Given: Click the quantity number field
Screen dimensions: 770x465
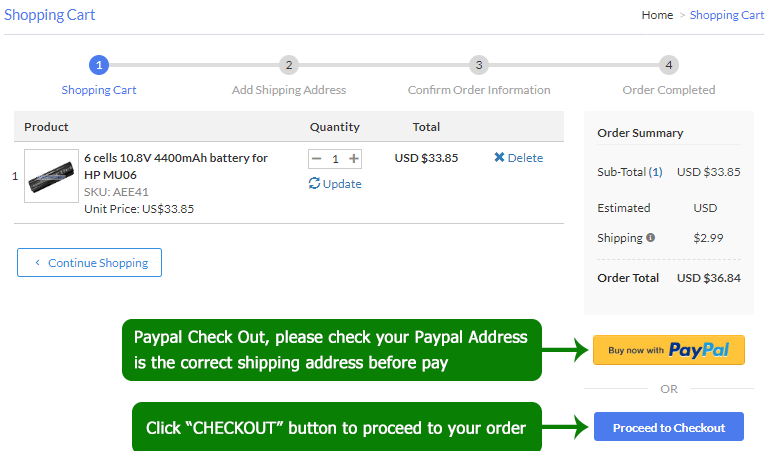Looking at the screenshot, I should (335, 159).
